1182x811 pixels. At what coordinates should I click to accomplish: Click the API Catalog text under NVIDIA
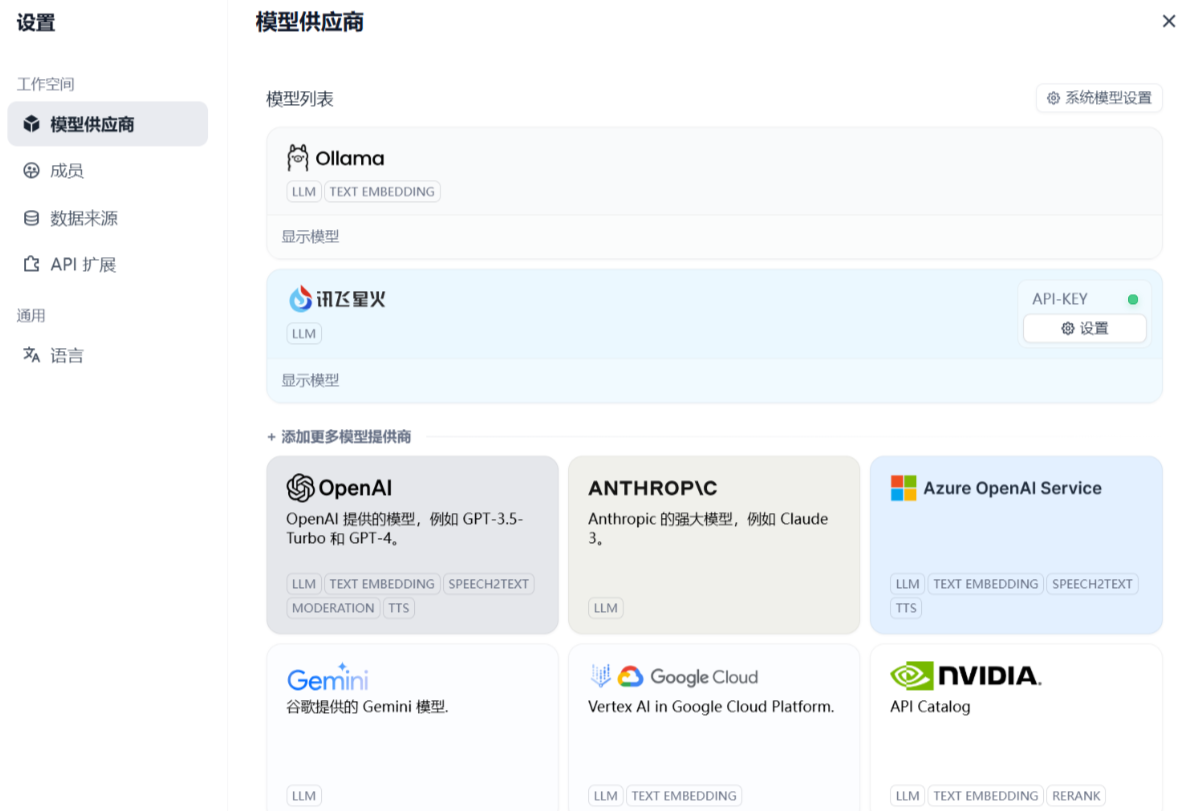pyautogui.click(x=930, y=706)
